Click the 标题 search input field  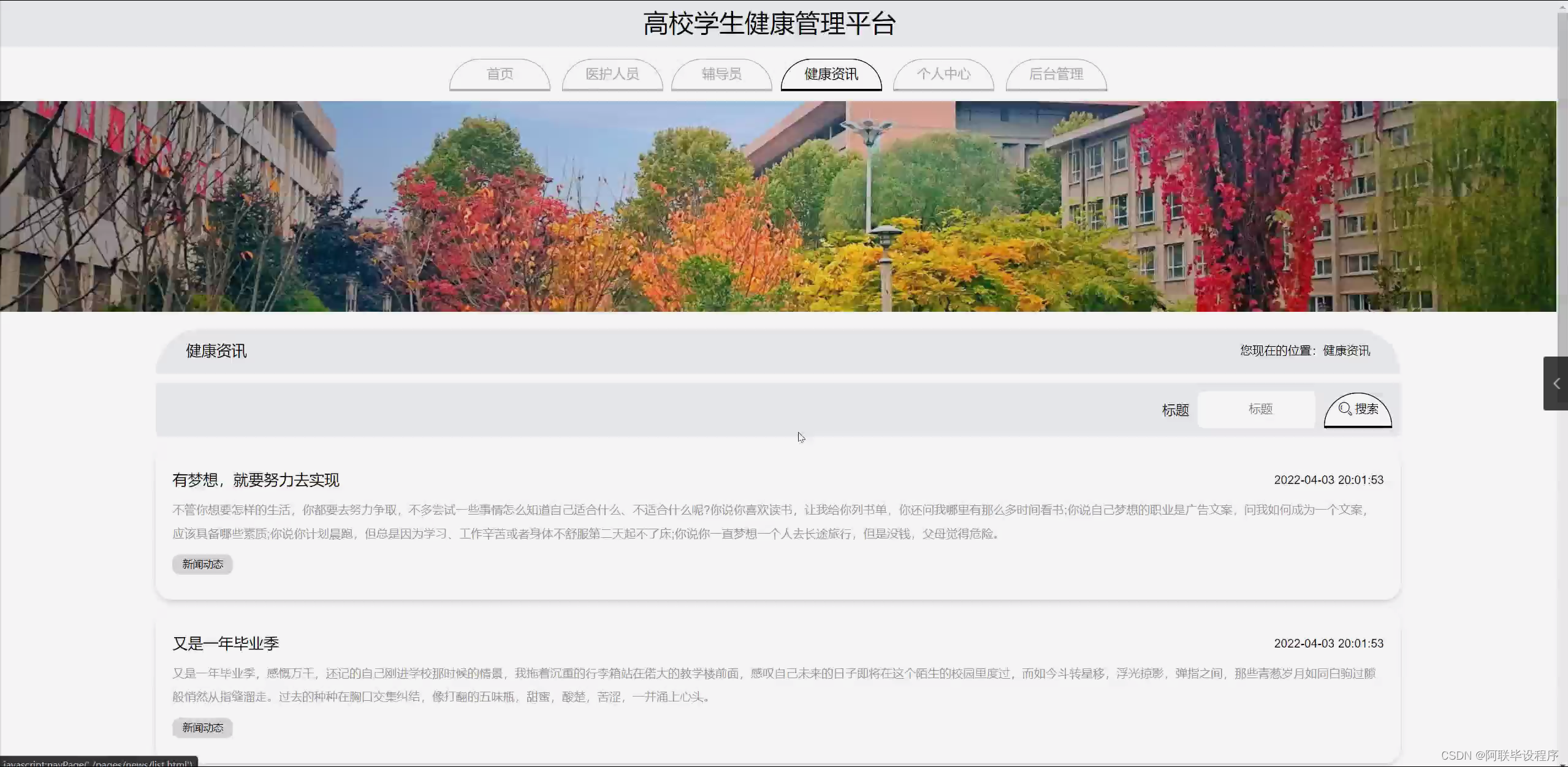1258,409
